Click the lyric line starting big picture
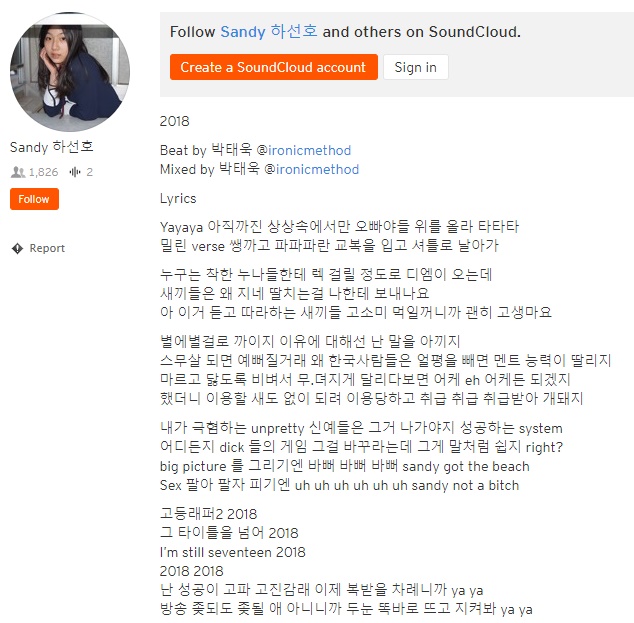 click(x=344, y=466)
